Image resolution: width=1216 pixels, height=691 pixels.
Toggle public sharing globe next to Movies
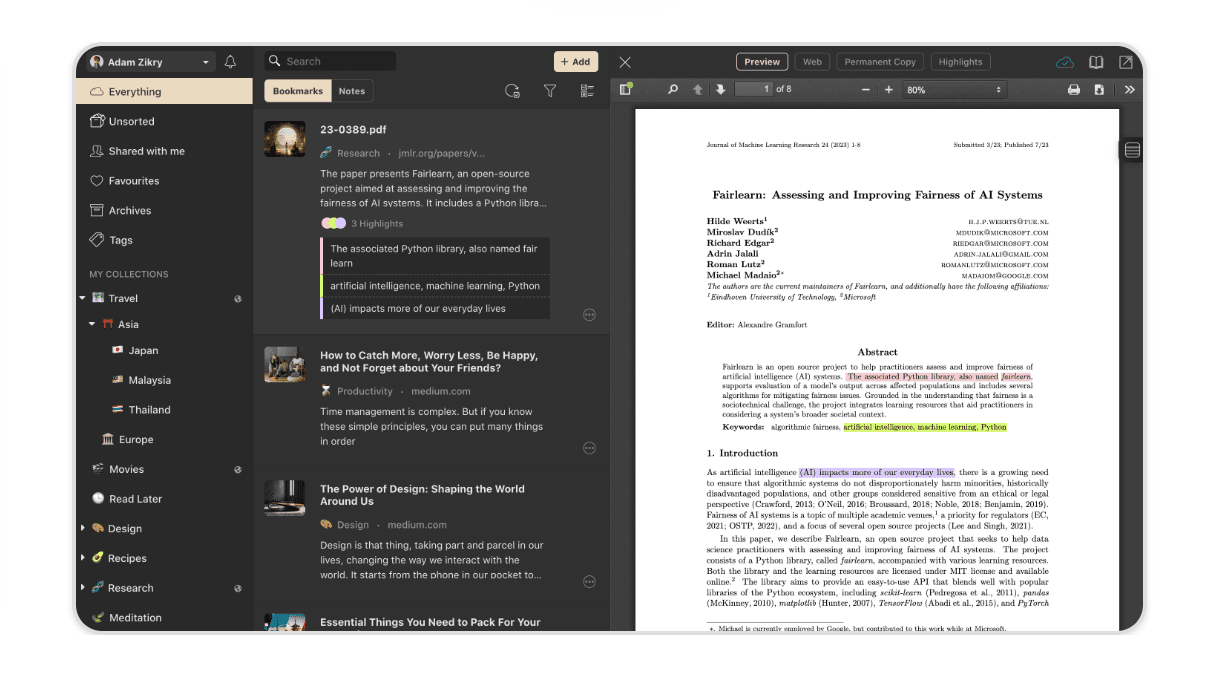[238, 469]
